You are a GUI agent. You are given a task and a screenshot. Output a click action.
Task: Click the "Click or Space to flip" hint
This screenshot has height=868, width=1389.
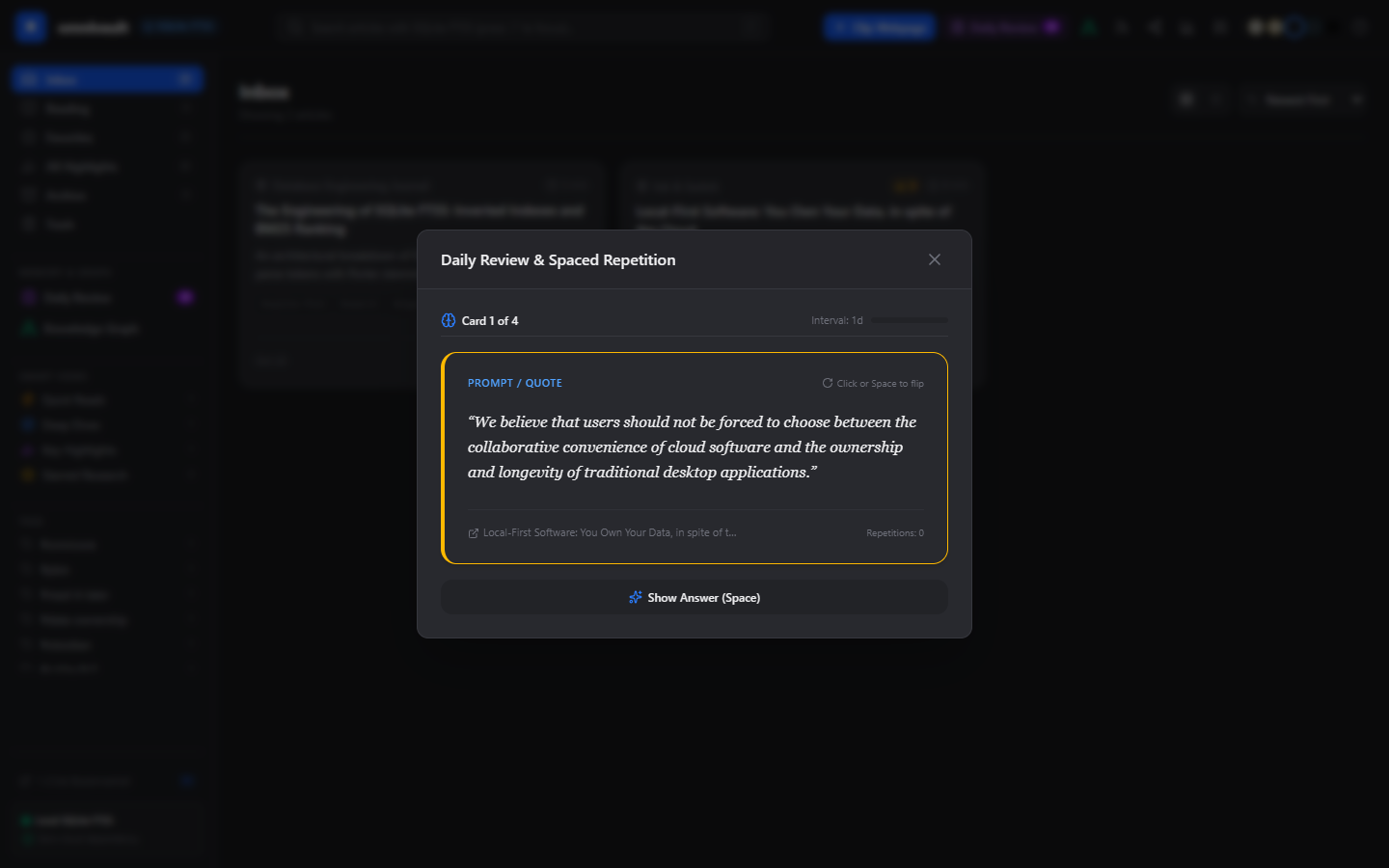pyautogui.click(x=880, y=384)
